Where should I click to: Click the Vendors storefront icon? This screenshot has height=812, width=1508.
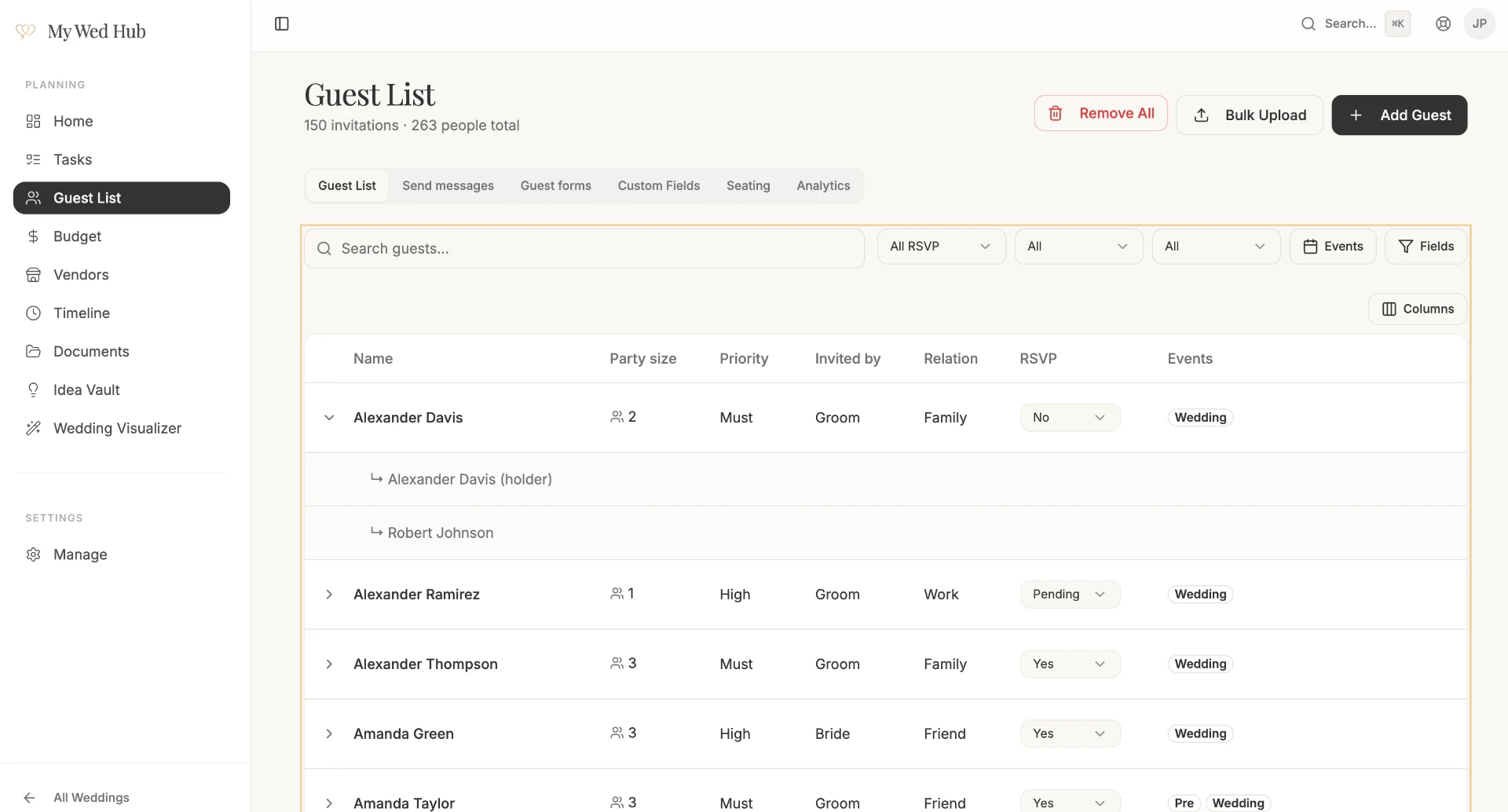(33, 275)
